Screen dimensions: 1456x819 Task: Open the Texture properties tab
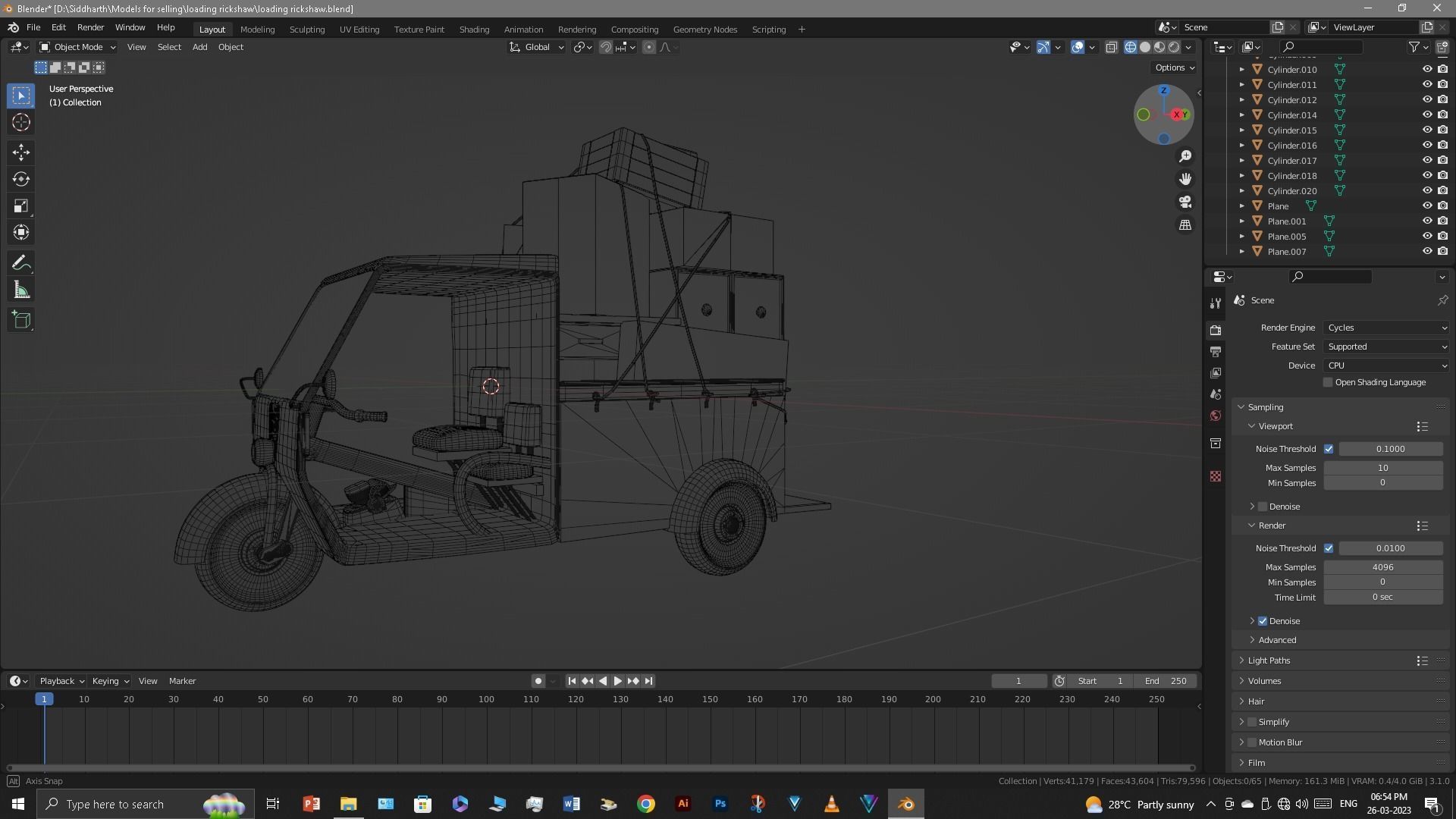coord(1216,476)
